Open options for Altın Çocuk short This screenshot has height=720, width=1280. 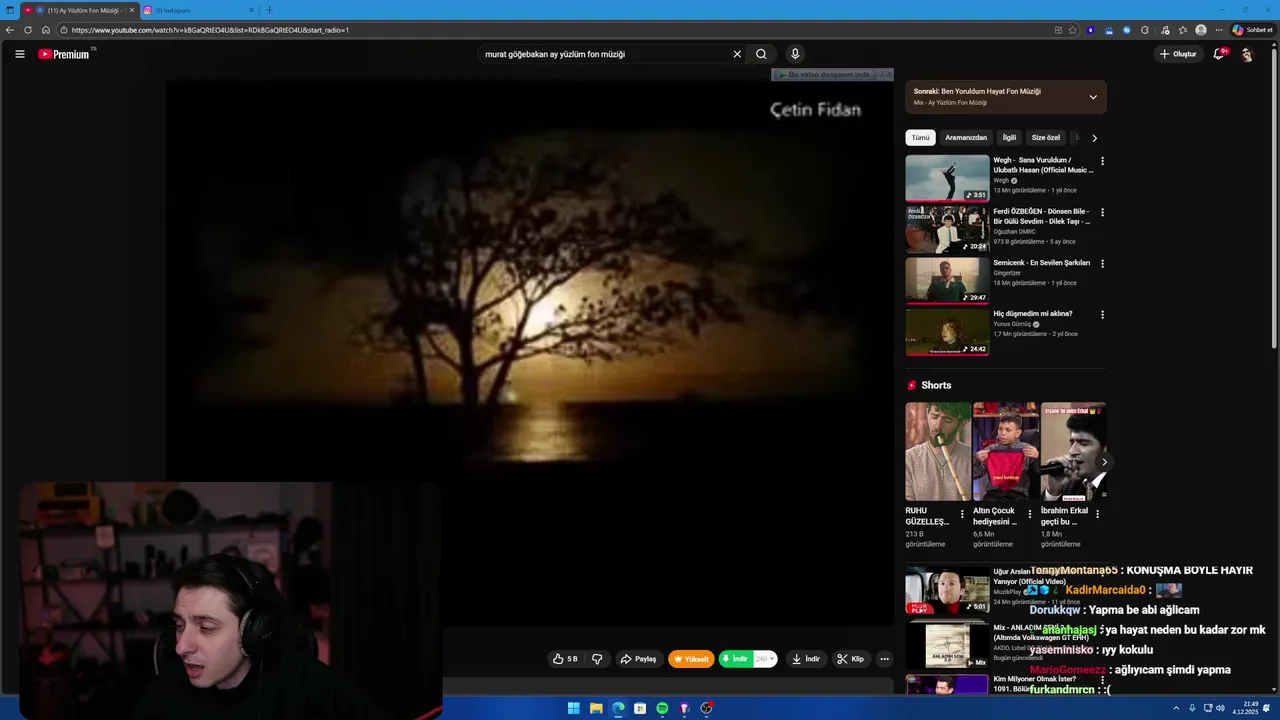point(1030,514)
